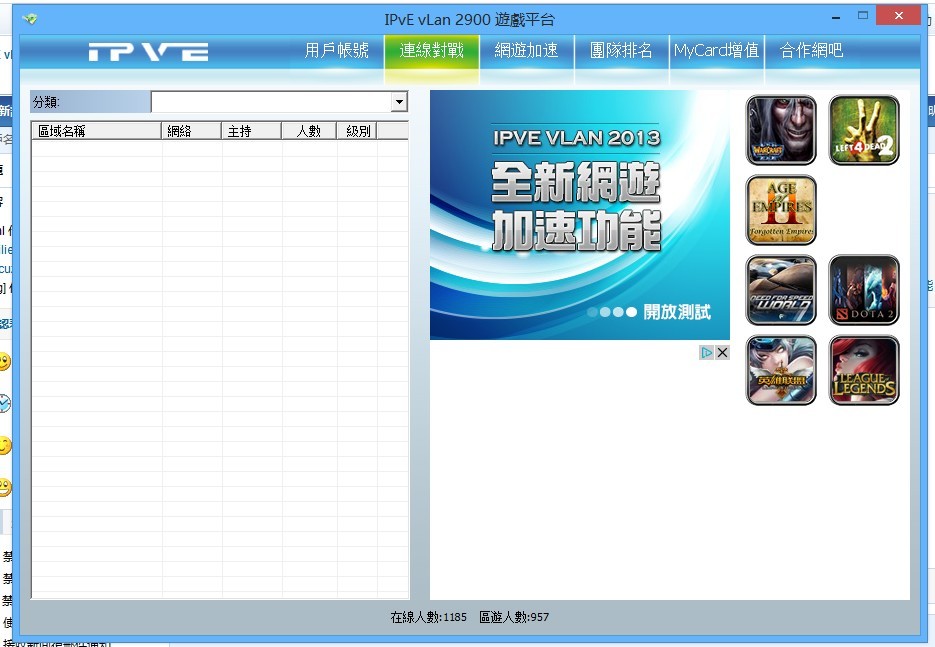Close the IPvE vLan window

coord(899,16)
